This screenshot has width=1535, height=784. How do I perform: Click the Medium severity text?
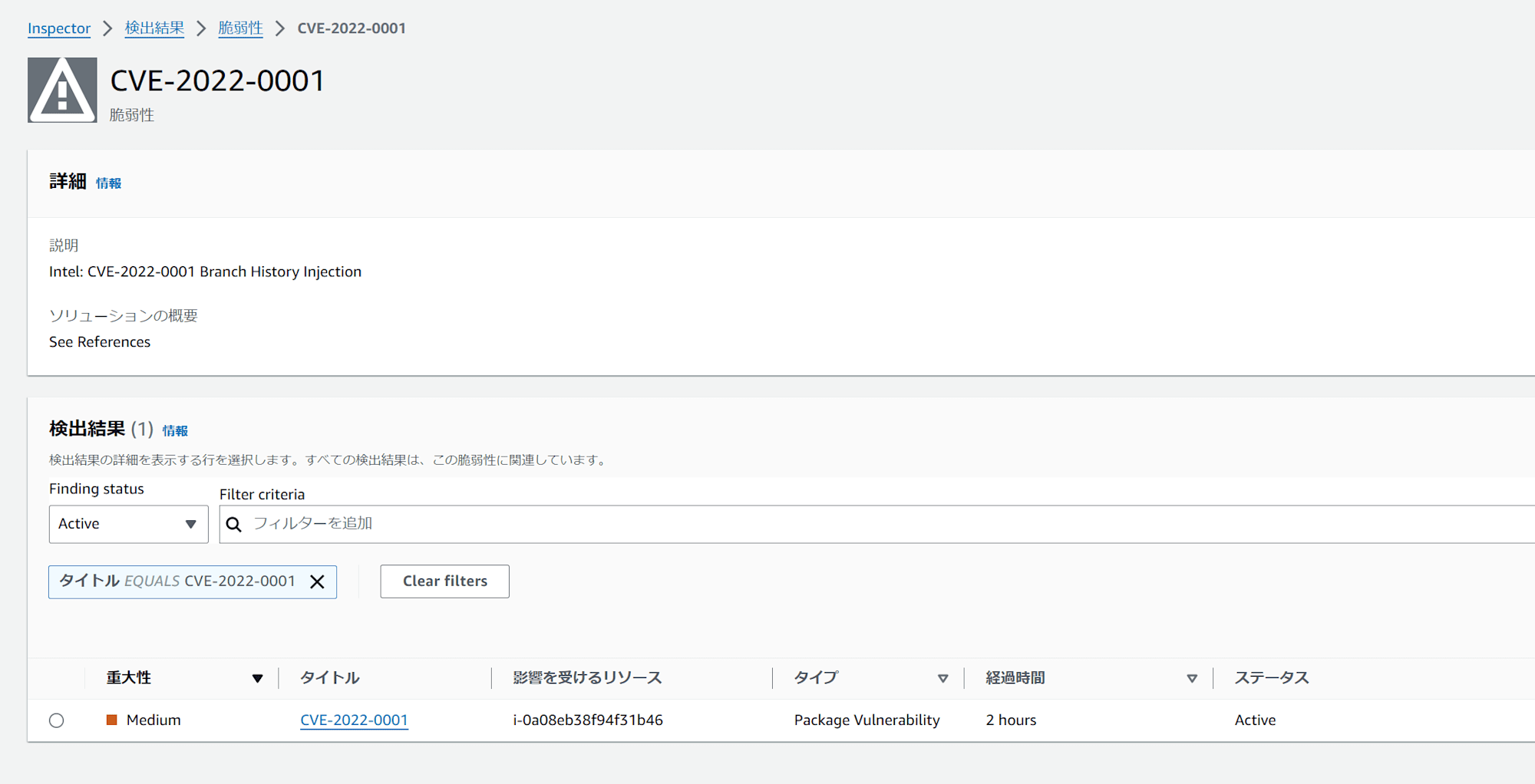(153, 720)
